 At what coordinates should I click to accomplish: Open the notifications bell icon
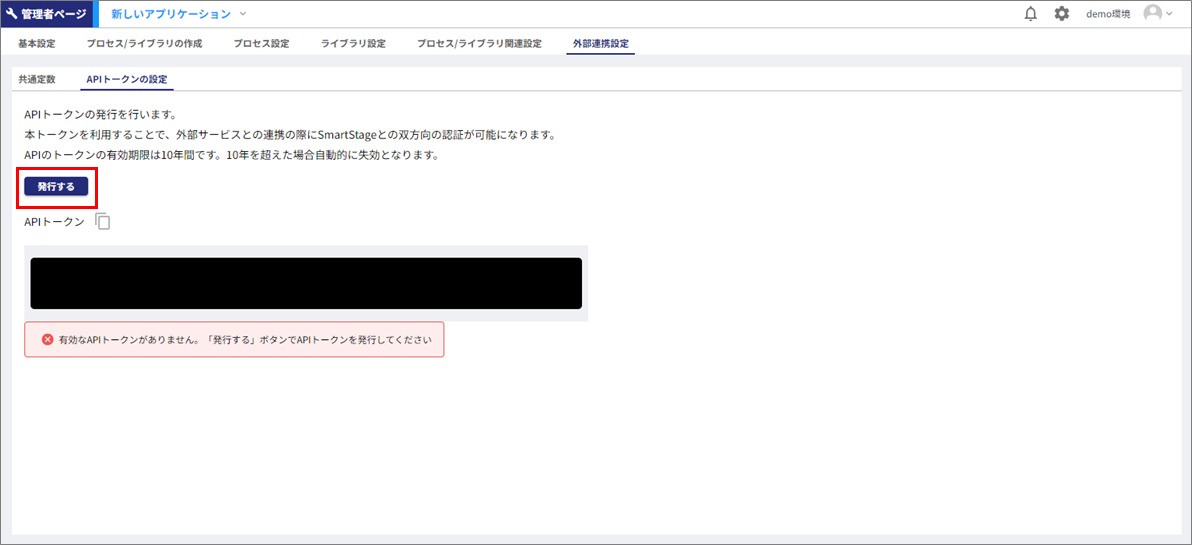click(1031, 14)
